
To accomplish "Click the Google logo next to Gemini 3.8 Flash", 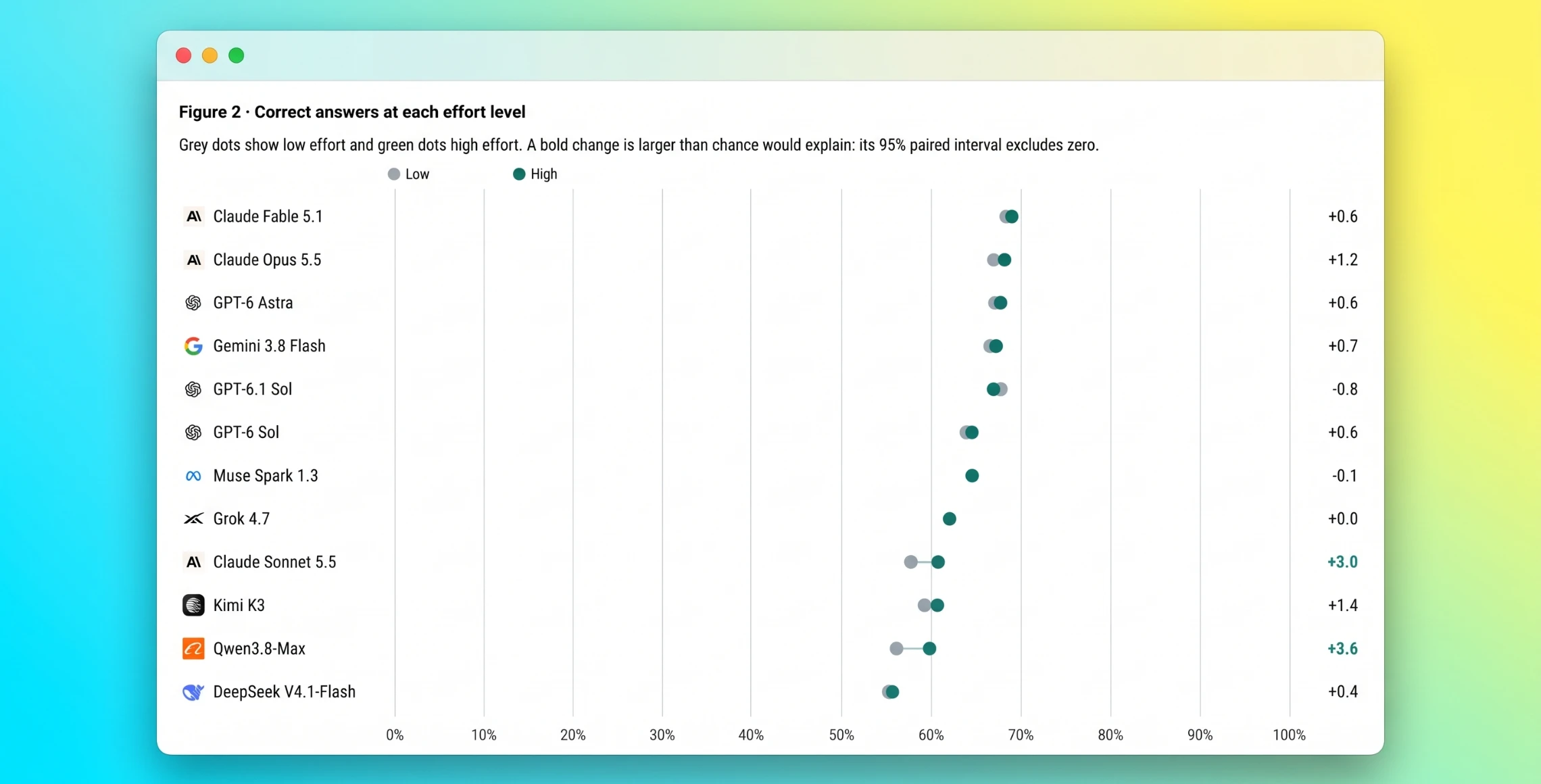I will tap(193, 346).
